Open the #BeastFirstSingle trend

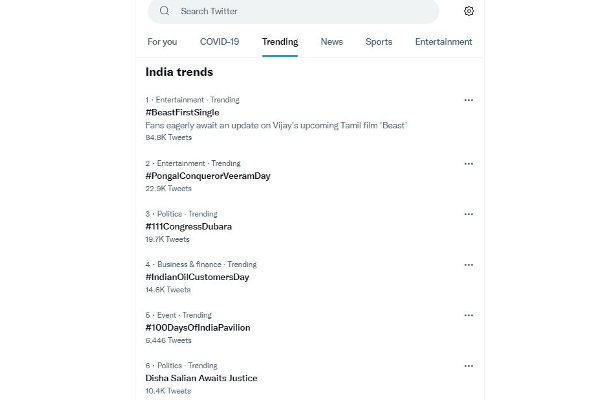(x=182, y=113)
